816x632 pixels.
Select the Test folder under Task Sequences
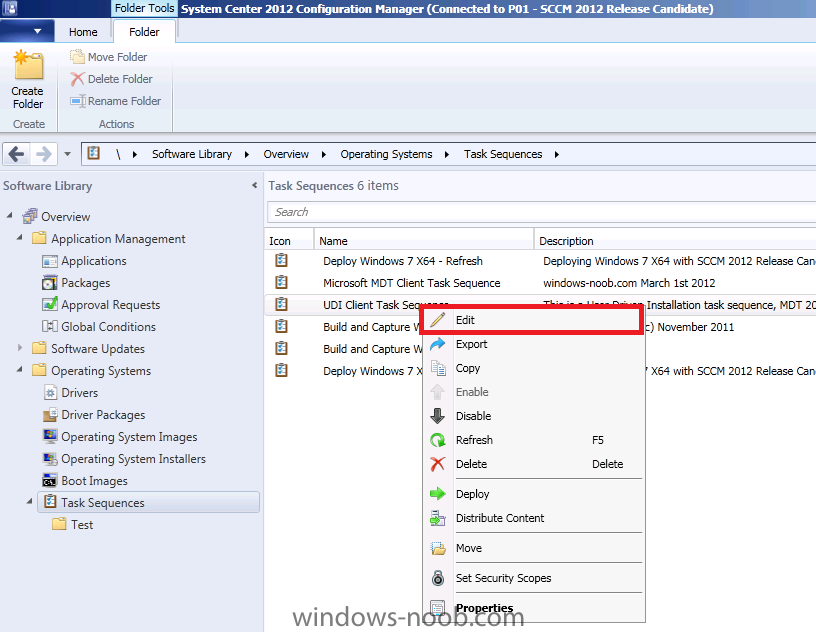(x=82, y=525)
